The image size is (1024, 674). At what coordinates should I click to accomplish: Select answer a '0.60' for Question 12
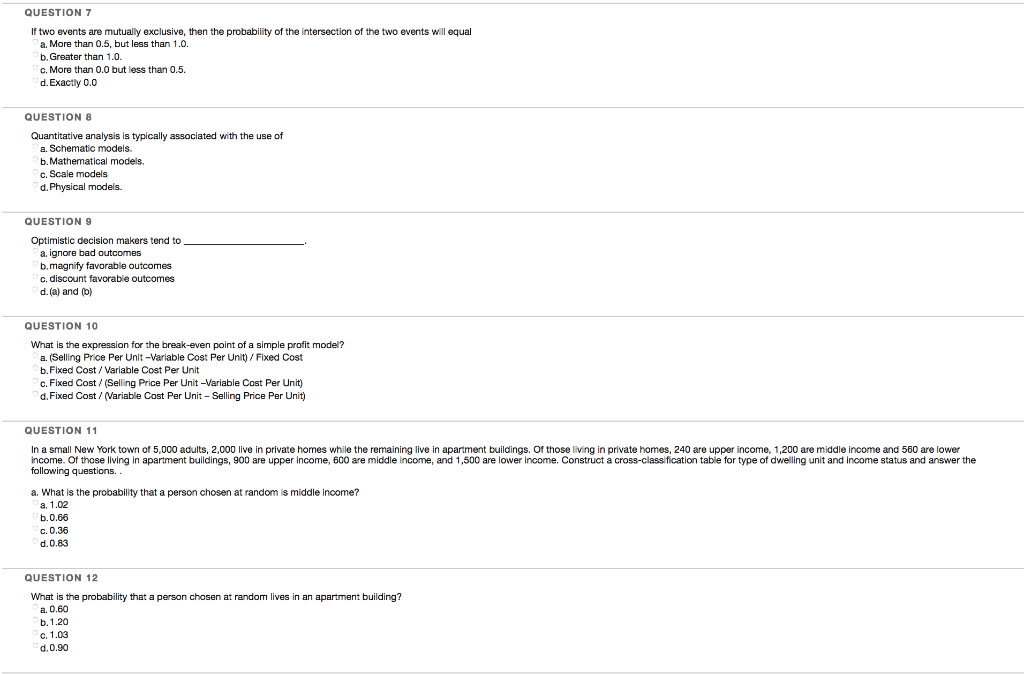coord(33,608)
